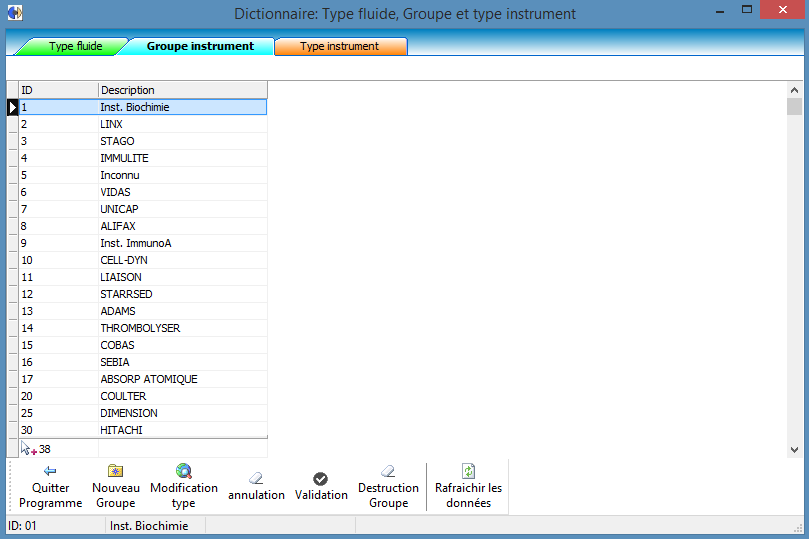The width and height of the screenshot is (809, 539).
Task: Click status bar text Inst. Biochimie
Action: 149,526
